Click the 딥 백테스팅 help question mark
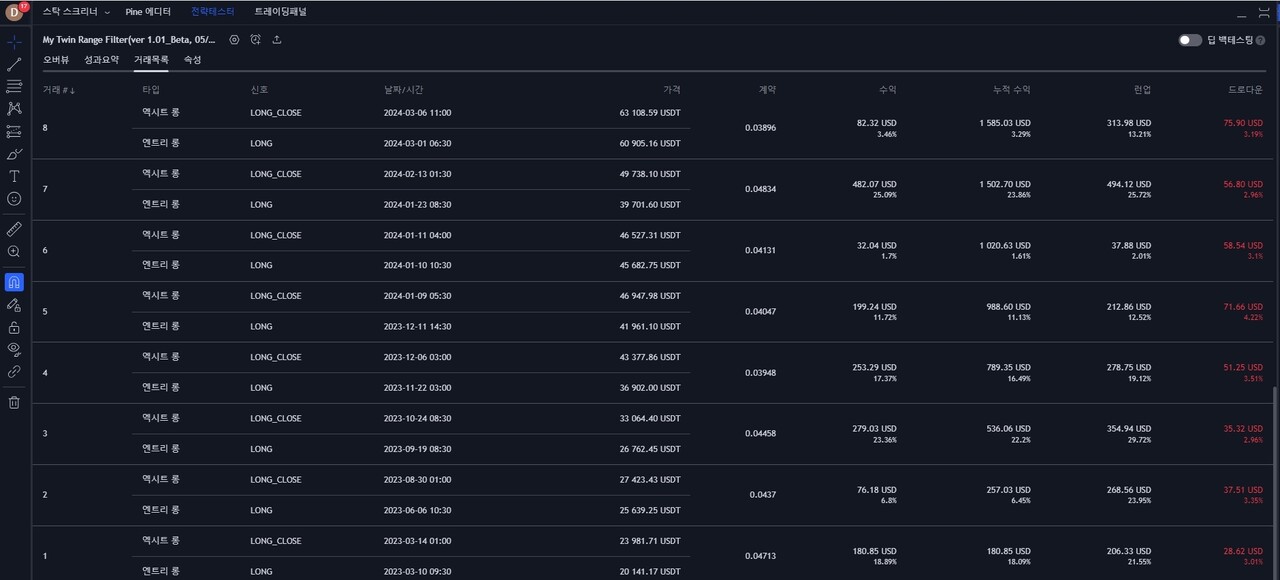Image resolution: width=1280 pixels, height=580 pixels. point(1260,40)
